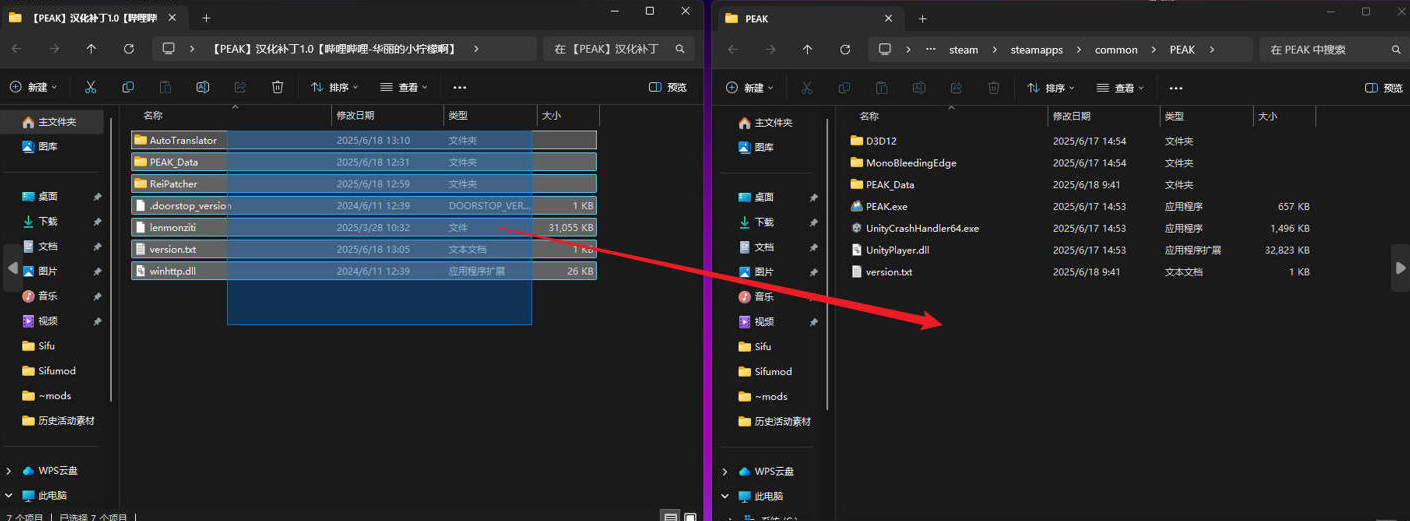Select the PEAK tab title
1410x521 pixels.
point(757,18)
